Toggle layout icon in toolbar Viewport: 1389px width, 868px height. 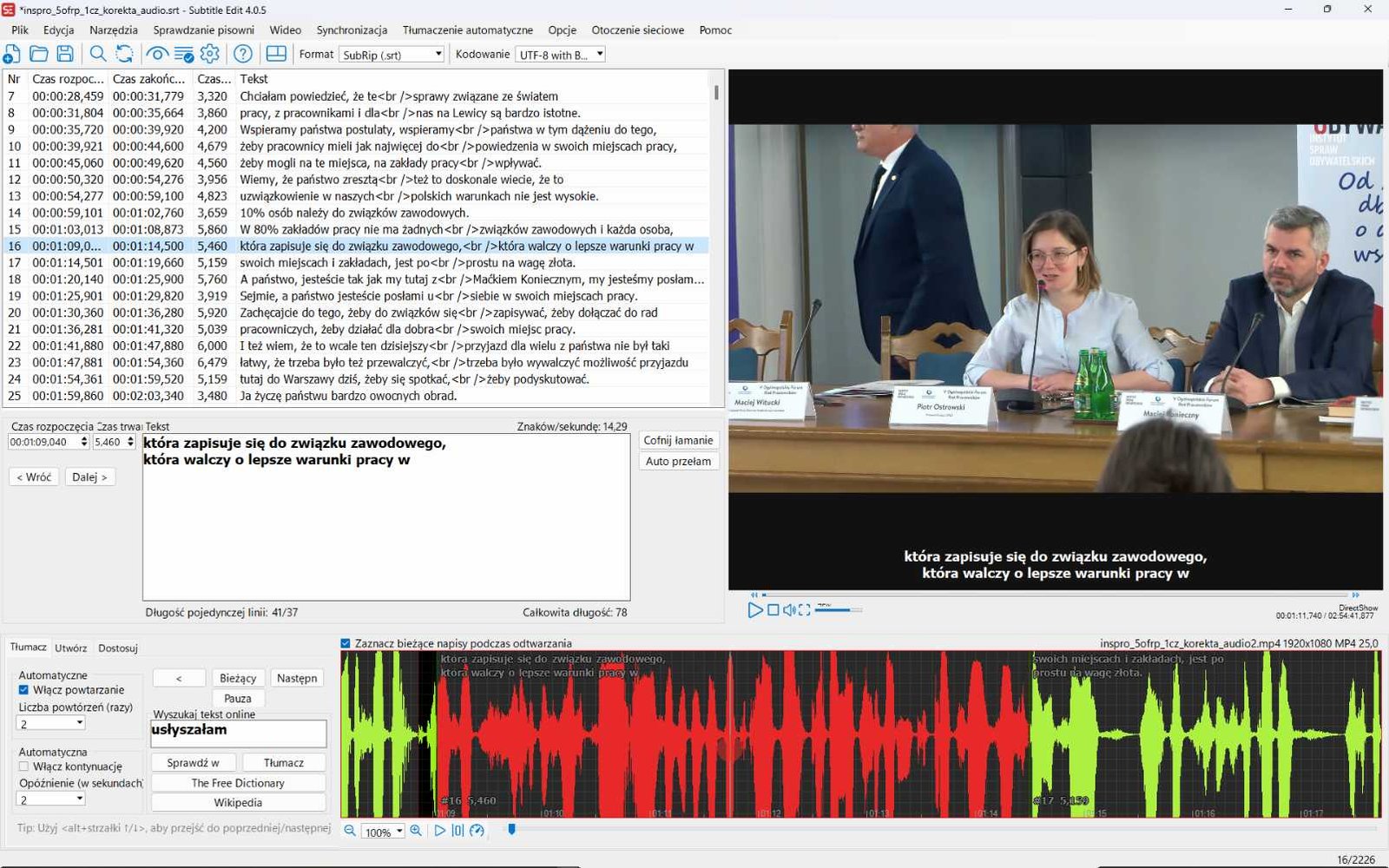(276, 54)
